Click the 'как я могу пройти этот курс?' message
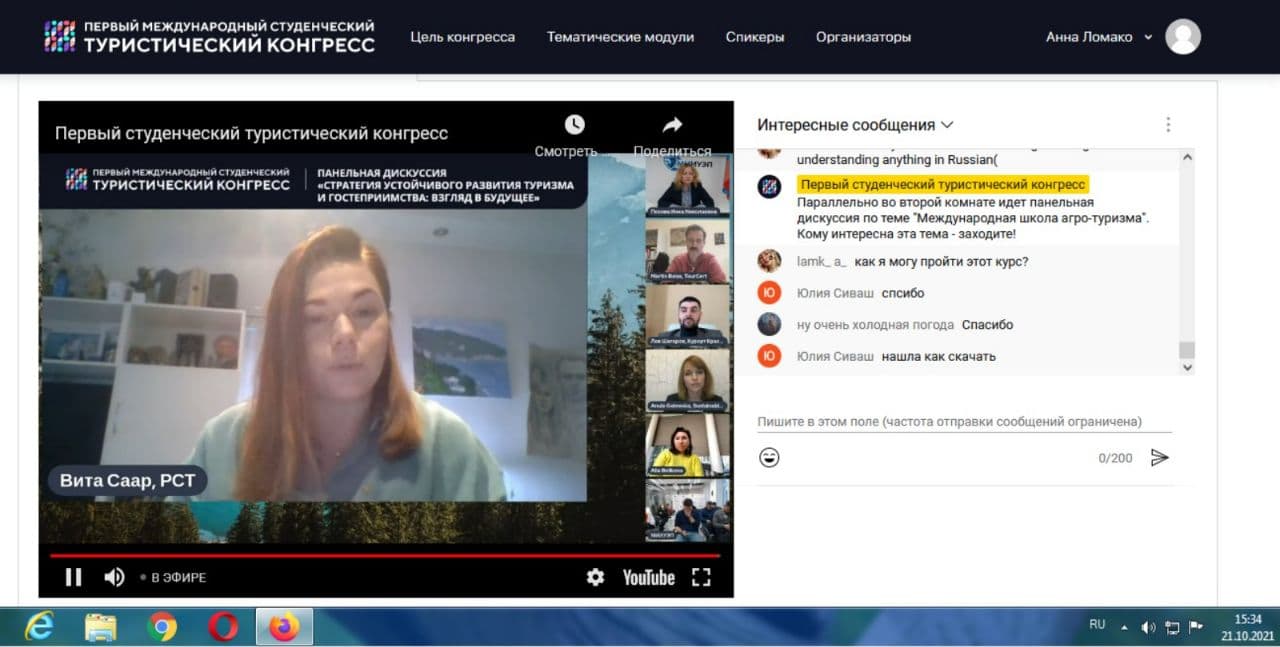This screenshot has width=1280, height=647. click(942, 261)
